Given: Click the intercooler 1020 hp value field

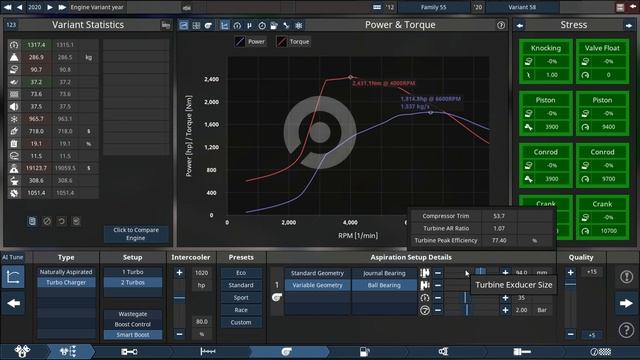Looking at the screenshot, I should coord(202,273).
